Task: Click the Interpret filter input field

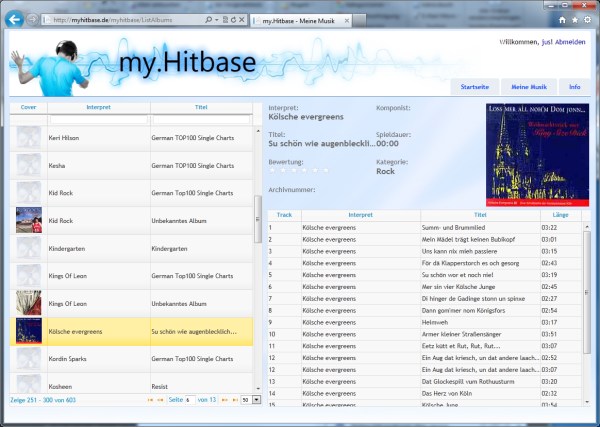Action: (x=99, y=120)
